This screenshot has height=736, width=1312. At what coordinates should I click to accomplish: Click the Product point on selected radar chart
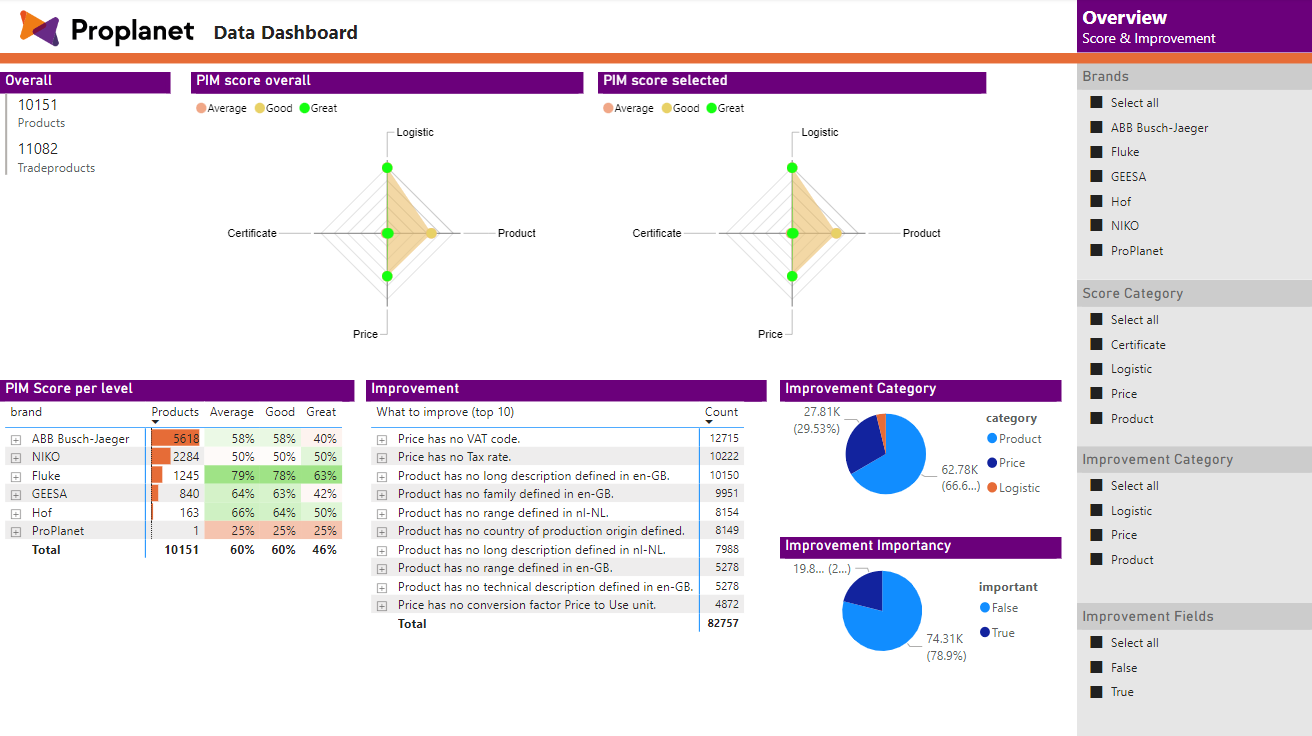(837, 233)
